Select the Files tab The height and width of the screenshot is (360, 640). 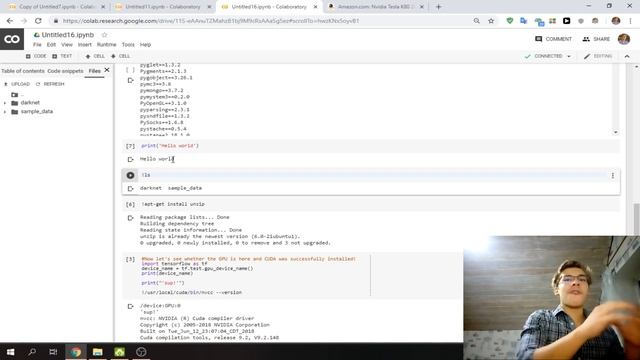tap(94, 71)
